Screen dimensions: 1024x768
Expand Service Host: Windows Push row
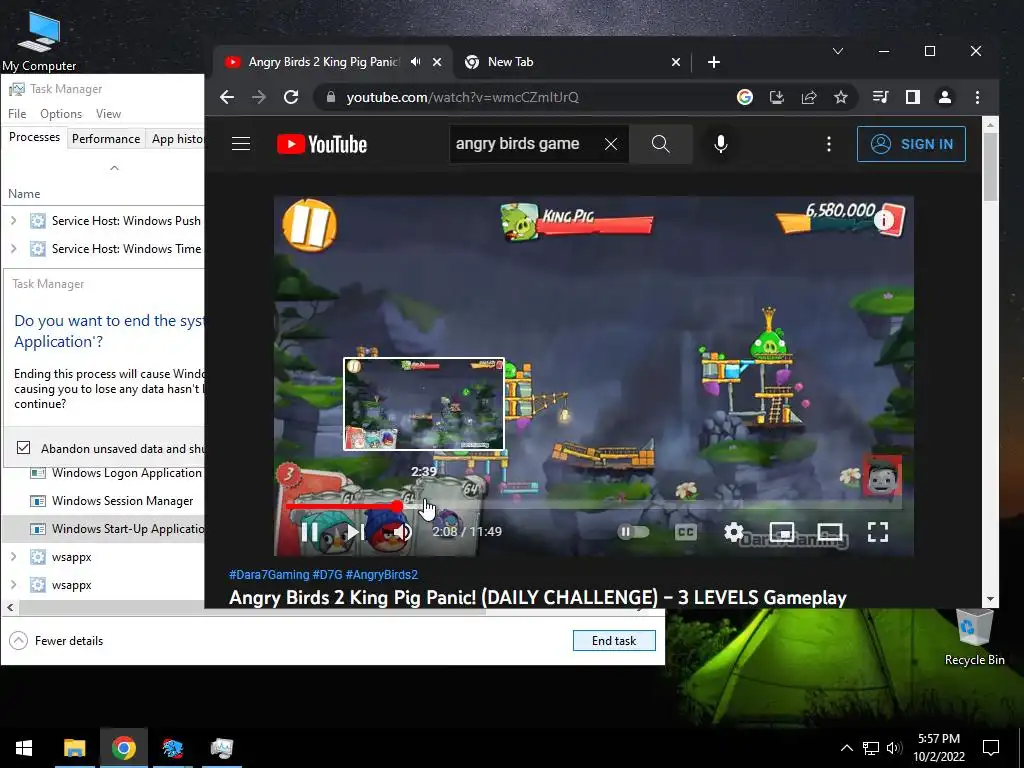pos(13,221)
